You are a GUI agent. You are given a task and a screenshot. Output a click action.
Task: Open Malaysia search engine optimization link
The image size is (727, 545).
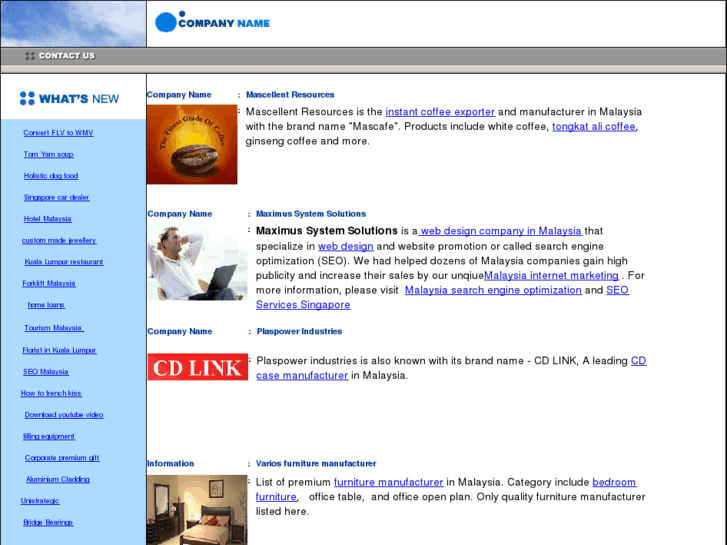pyautogui.click(x=493, y=290)
